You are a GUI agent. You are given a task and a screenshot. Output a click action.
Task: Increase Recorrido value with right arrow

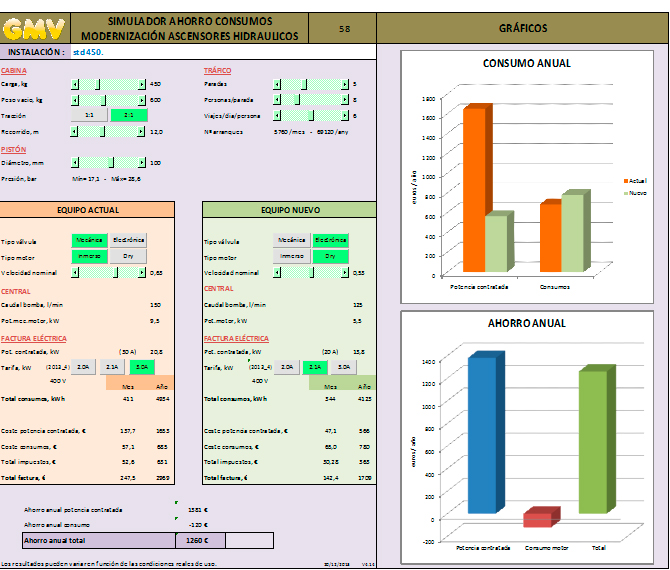[x=141, y=131]
